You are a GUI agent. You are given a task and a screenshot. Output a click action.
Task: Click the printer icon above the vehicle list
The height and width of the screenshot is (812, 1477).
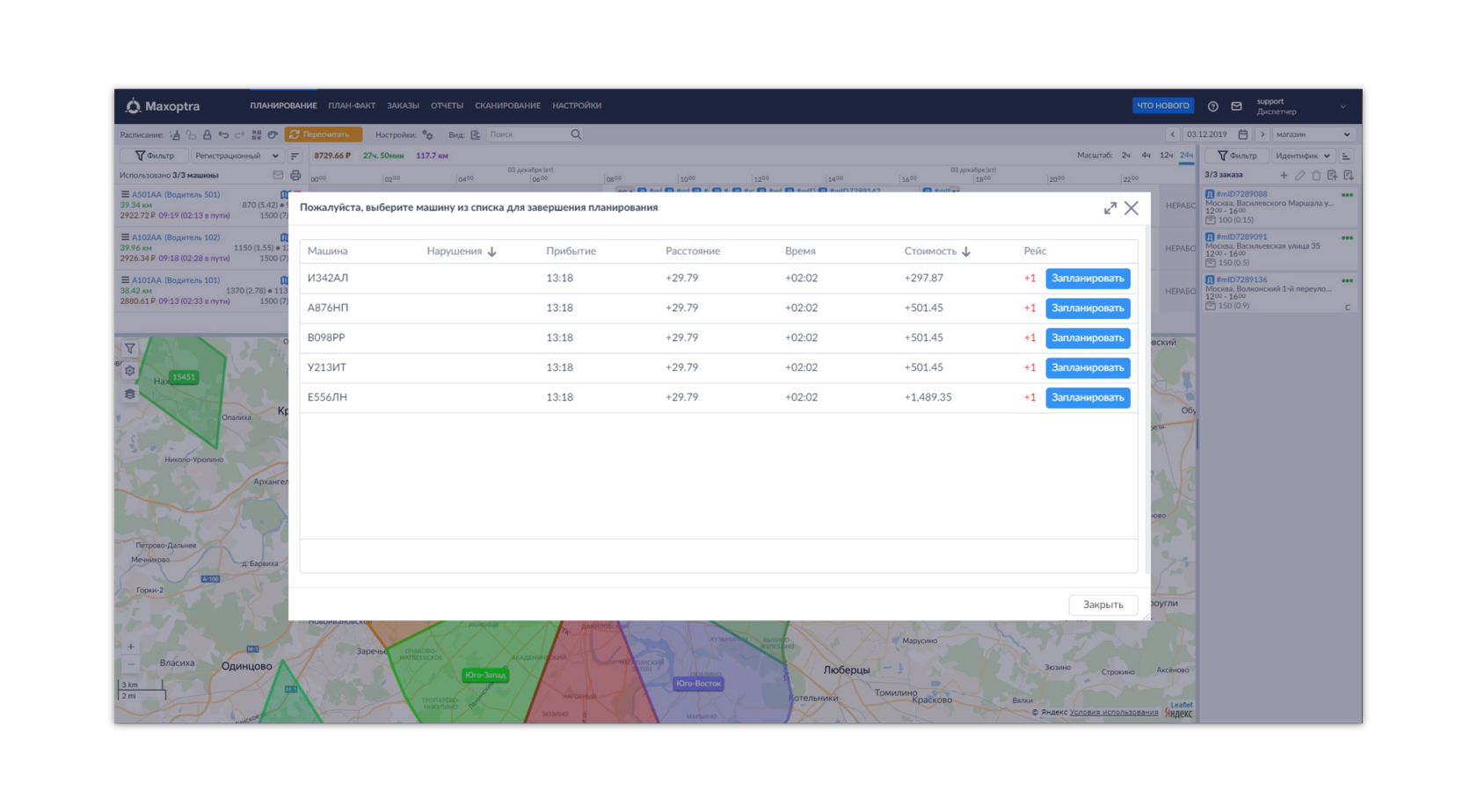(295, 176)
